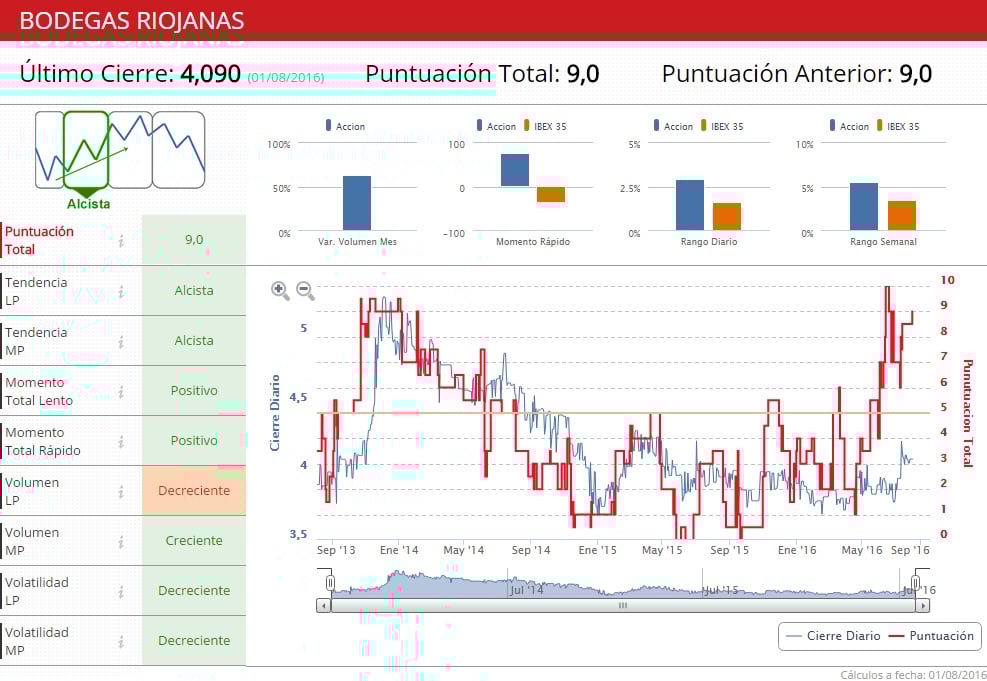
Task: Toggle IBEX 35 legend in Rango Diario chart
Action: tap(722, 126)
